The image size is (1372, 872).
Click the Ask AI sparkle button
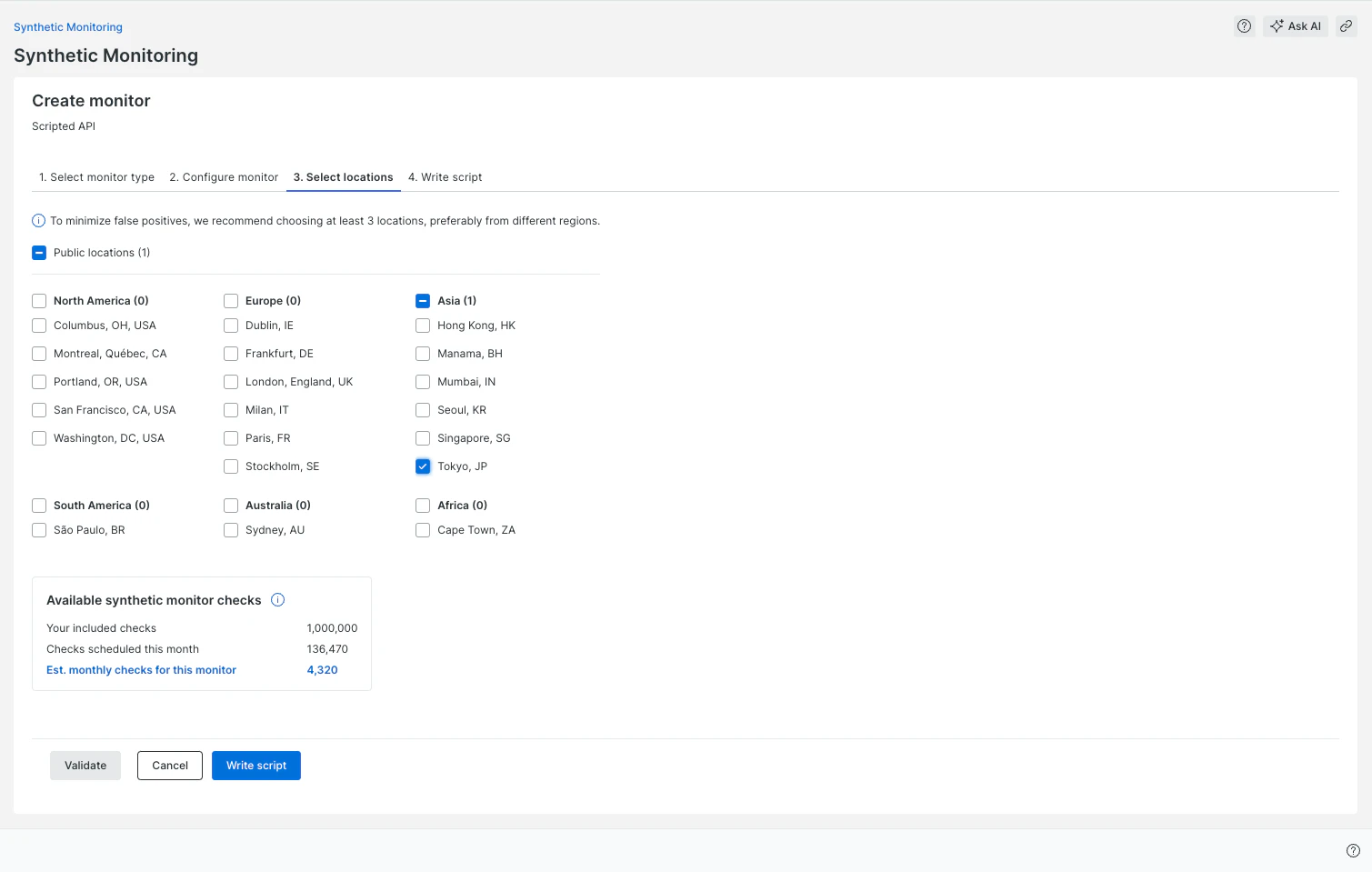[1296, 26]
